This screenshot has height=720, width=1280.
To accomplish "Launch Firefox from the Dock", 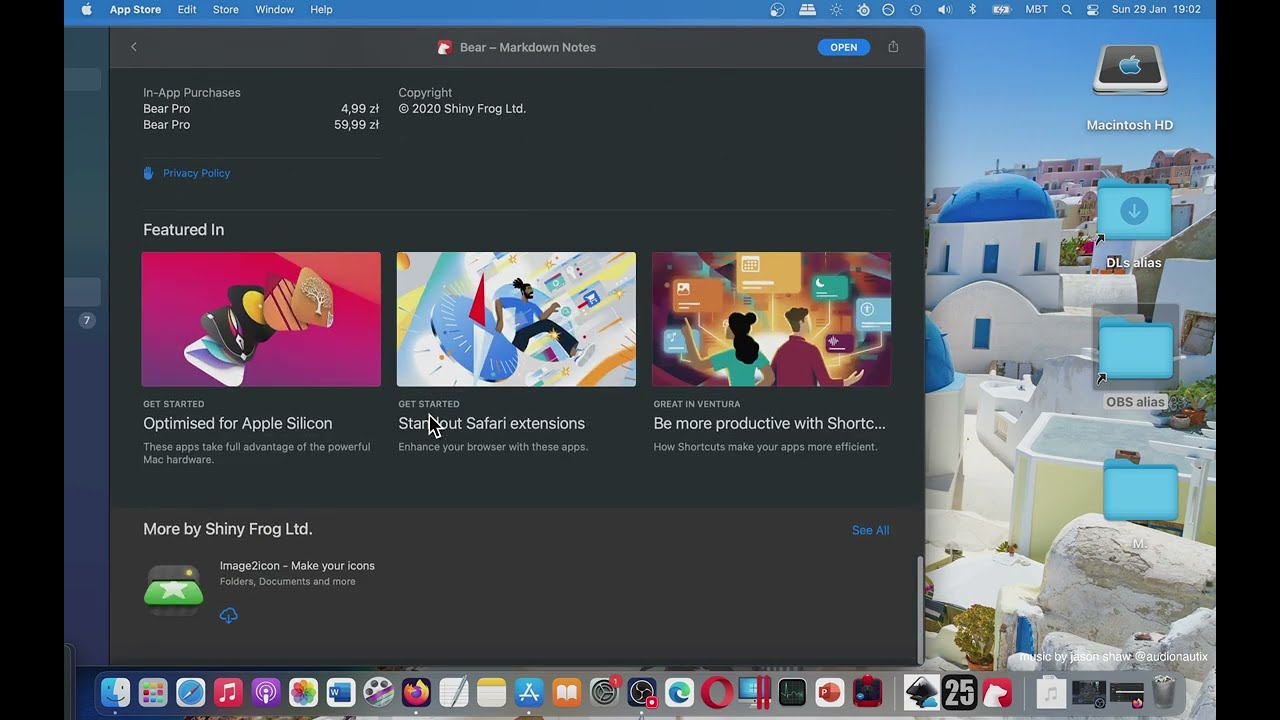I will (416, 692).
